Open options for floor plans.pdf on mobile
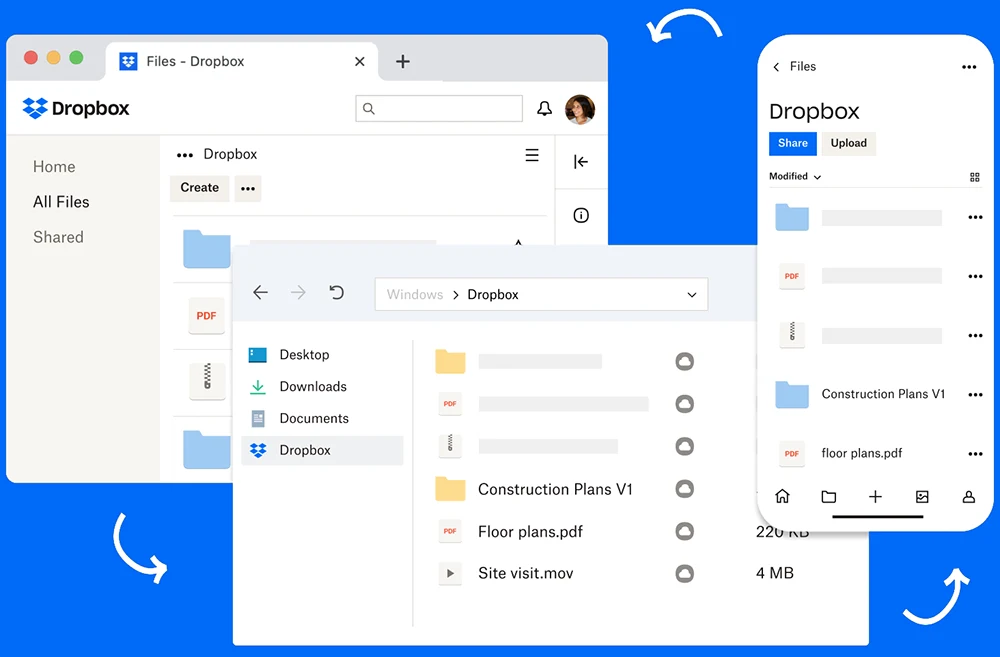This screenshot has height=657, width=1000. 975,454
